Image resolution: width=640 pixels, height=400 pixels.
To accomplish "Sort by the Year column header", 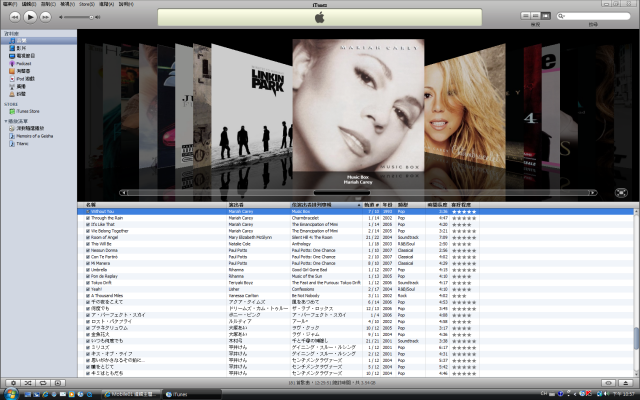I will (x=388, y=205).
